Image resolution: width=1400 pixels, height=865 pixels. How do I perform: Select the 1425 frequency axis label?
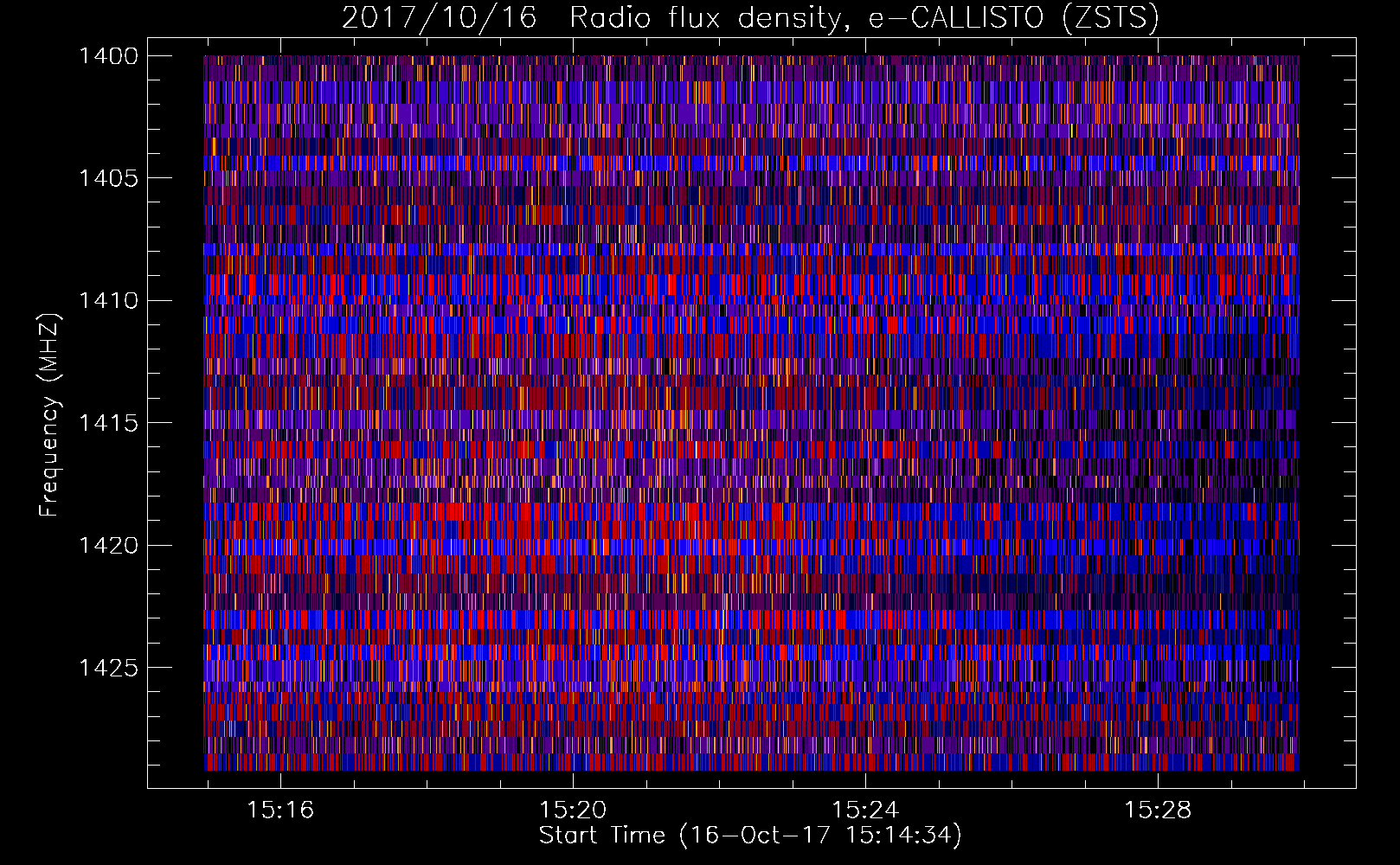click(x=108, y=668)
